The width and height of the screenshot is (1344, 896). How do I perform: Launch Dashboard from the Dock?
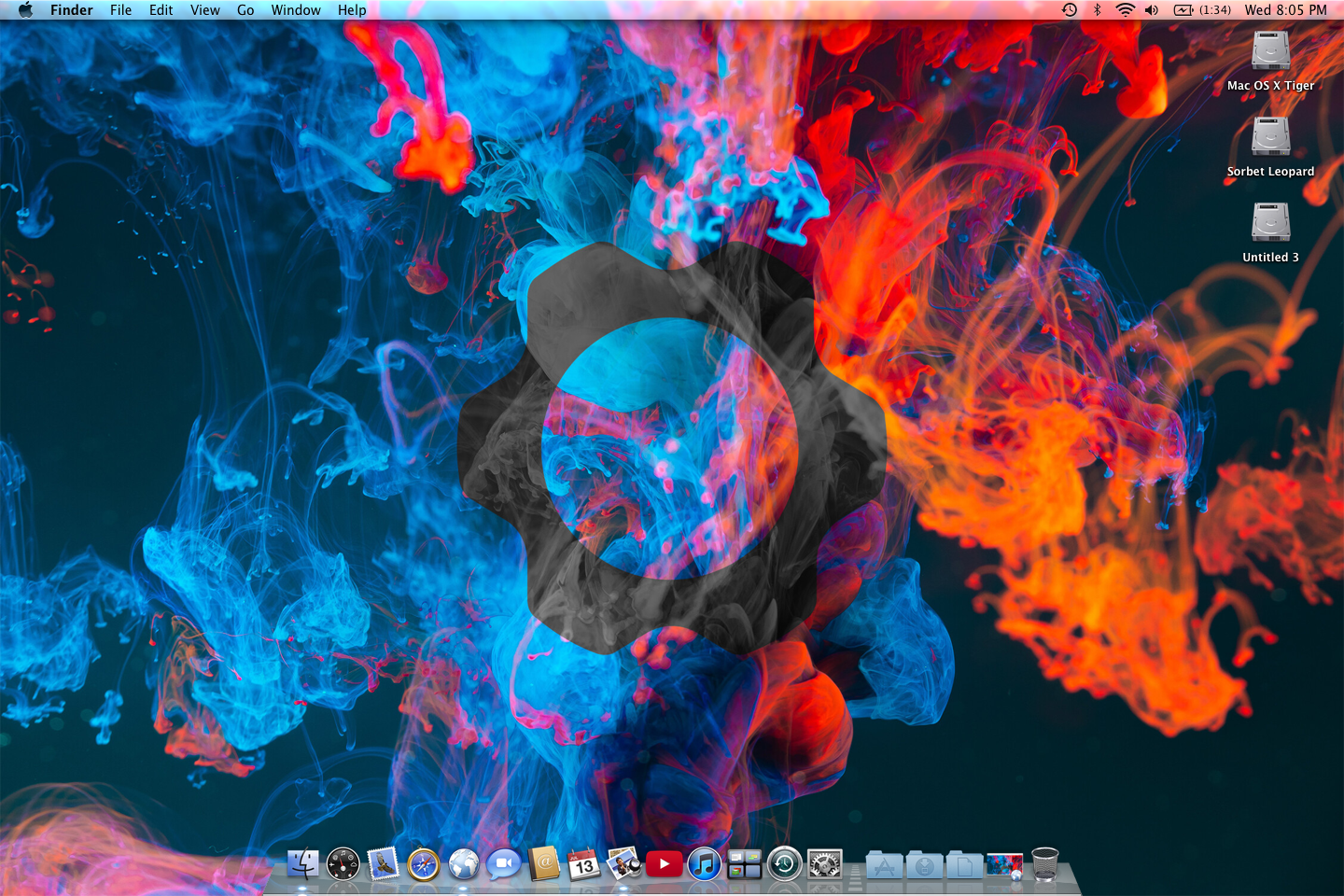343,865
